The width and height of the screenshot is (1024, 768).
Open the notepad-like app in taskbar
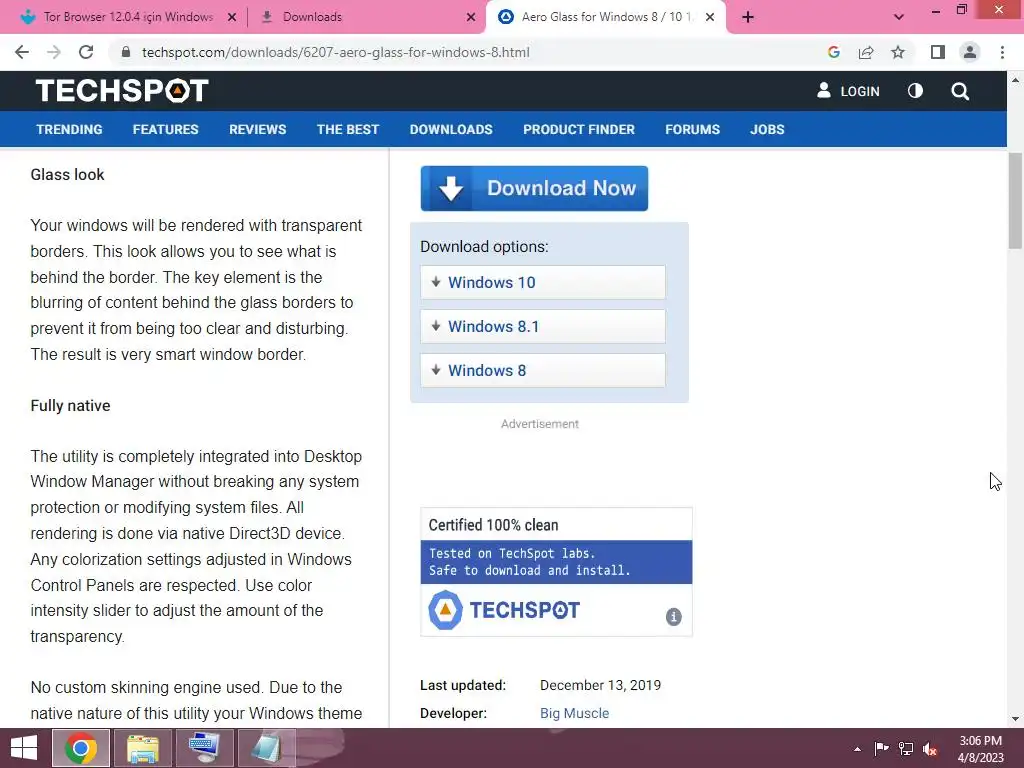coord(267,748)
